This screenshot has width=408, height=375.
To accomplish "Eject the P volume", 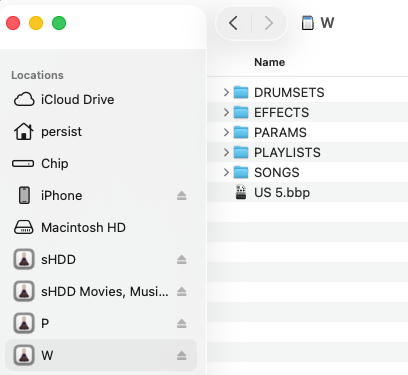I will pyautogui.click(x=182, y=324).
